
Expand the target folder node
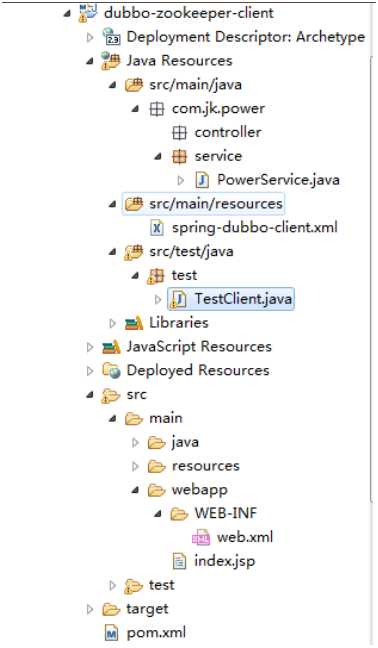[x=90, y=609]
